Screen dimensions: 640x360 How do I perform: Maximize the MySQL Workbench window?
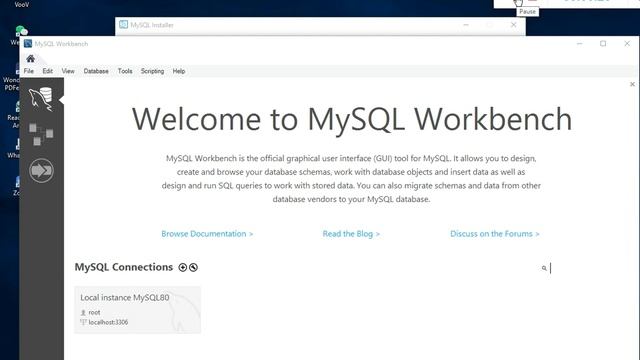(x=603, y=44)
